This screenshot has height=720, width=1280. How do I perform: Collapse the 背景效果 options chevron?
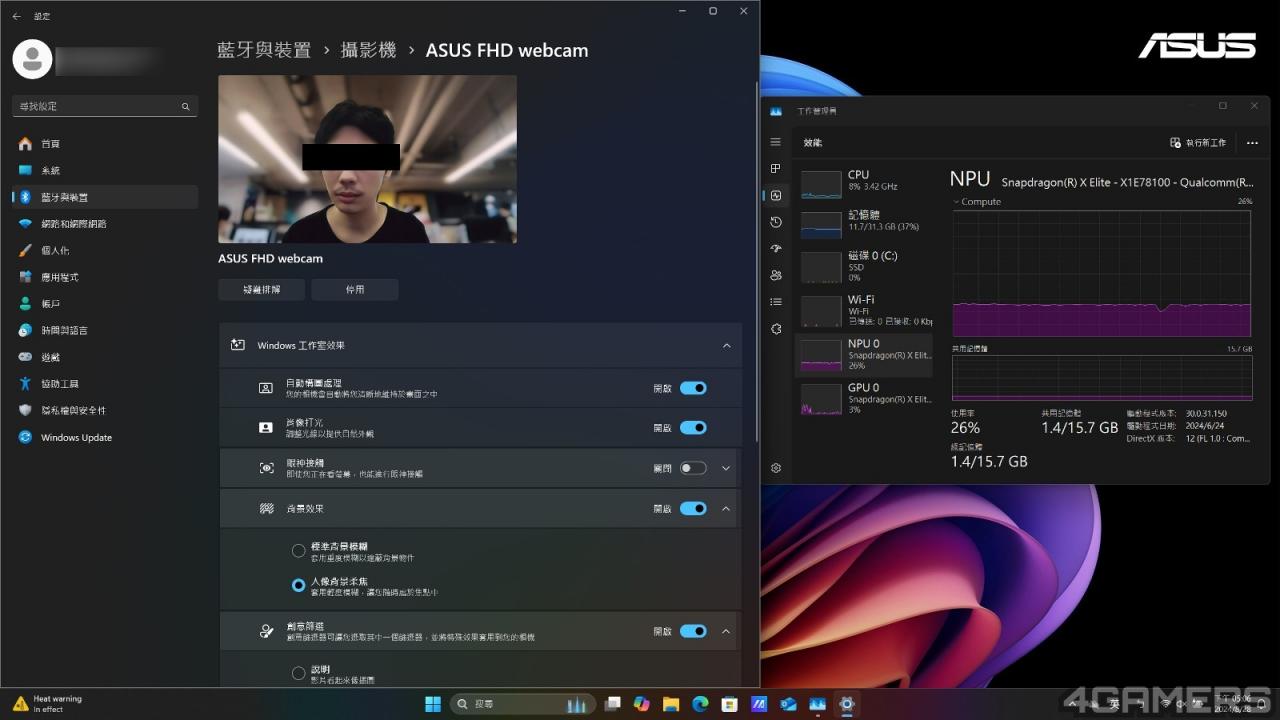pyautogui.click(x=726, y=508)
